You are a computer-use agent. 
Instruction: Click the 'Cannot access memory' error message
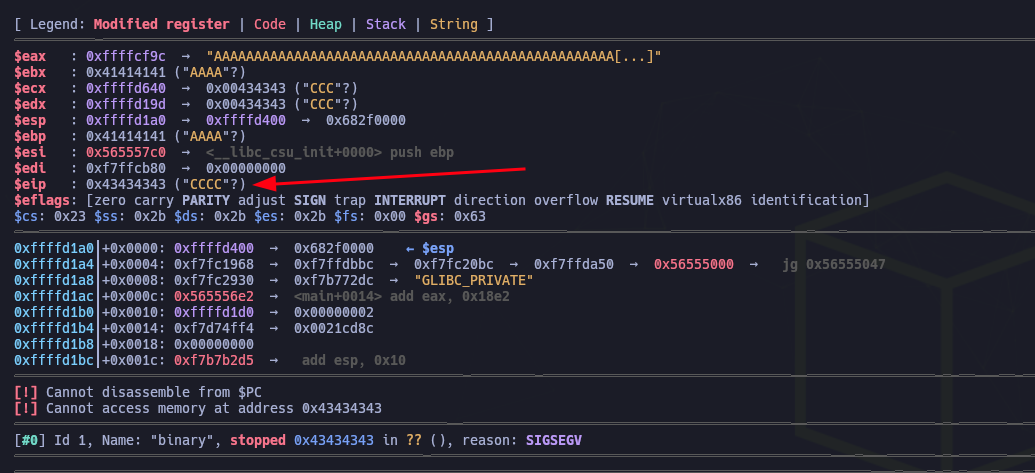pos(210,407)
